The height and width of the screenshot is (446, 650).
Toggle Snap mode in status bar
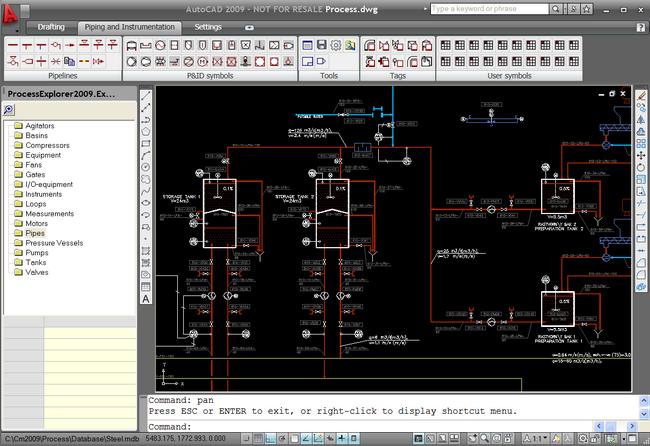coord(246,438)
